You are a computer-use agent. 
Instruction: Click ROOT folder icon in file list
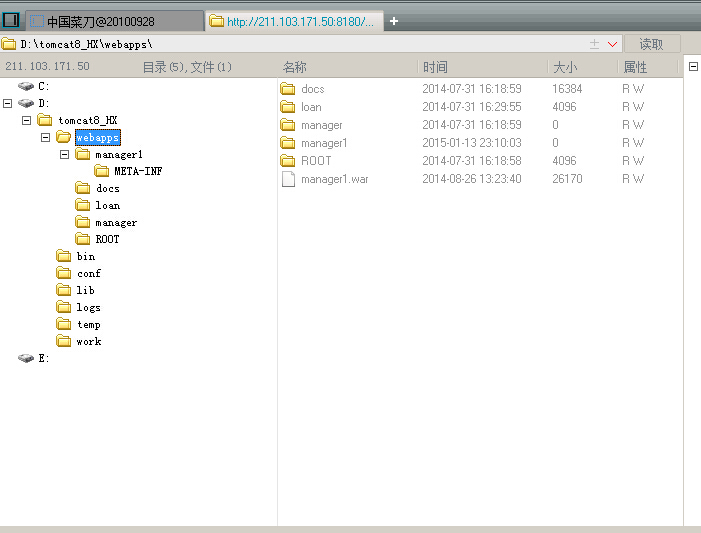288,161
